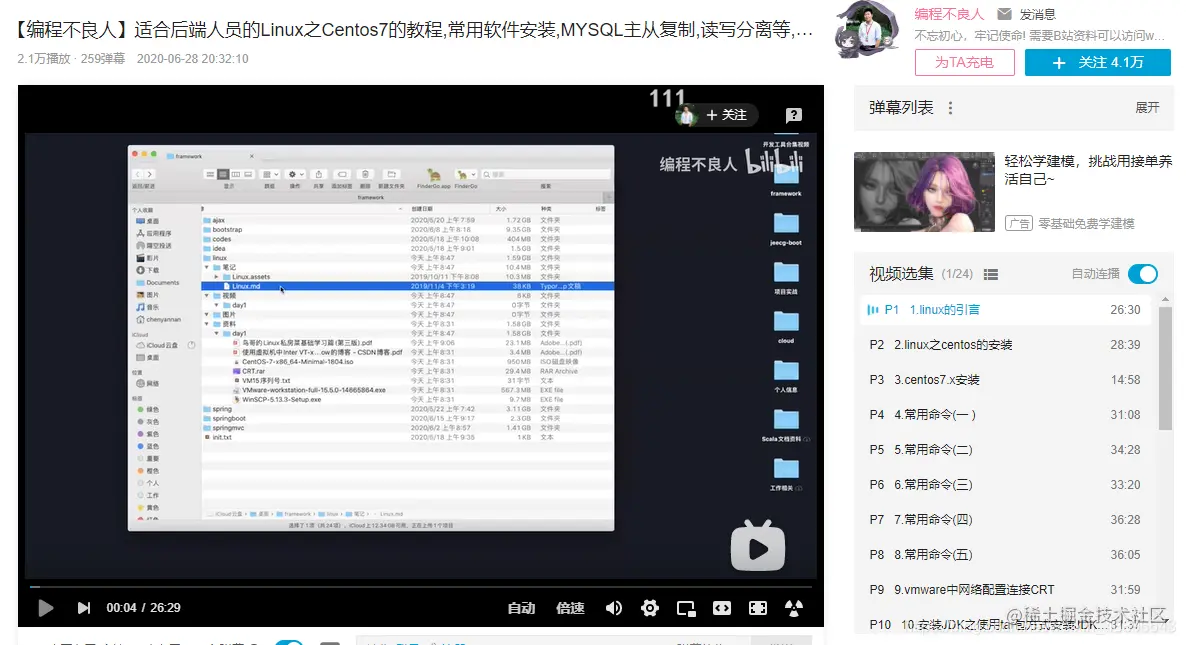
Task: Toggle 自动连播 autoplay switch
Action: click(1142, 274)
